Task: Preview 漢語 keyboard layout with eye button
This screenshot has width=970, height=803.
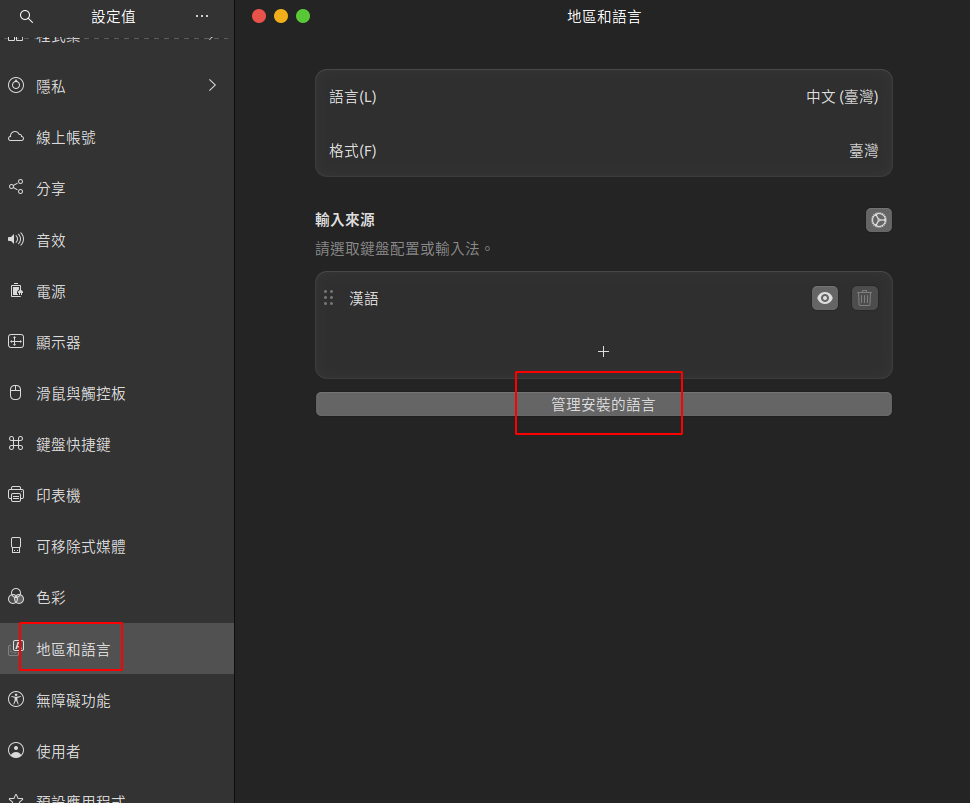Action: [825, 298]
